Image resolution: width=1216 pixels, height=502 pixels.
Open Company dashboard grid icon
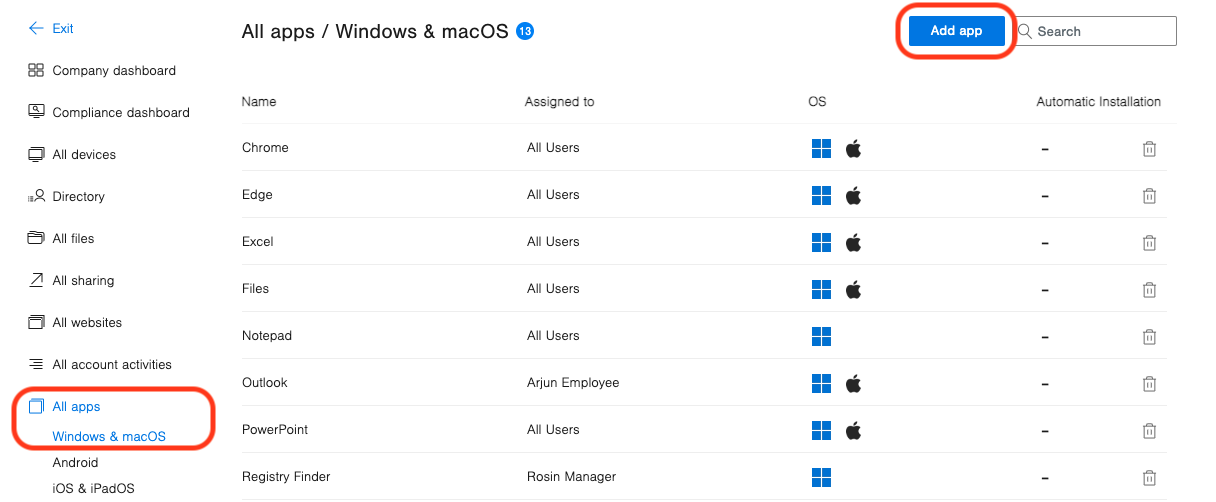point(36,71)
